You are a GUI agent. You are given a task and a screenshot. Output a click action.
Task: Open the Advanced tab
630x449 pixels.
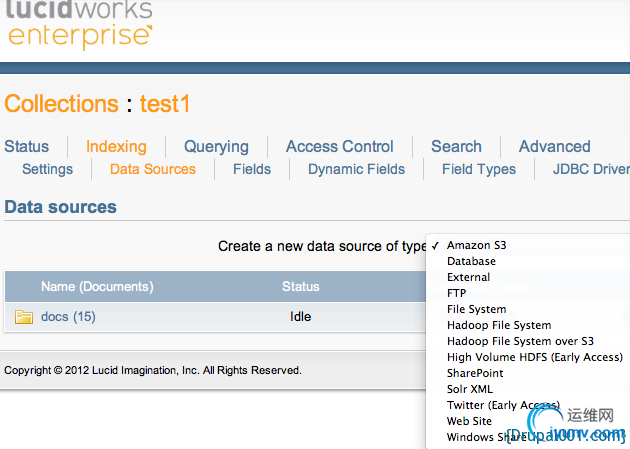554,147
